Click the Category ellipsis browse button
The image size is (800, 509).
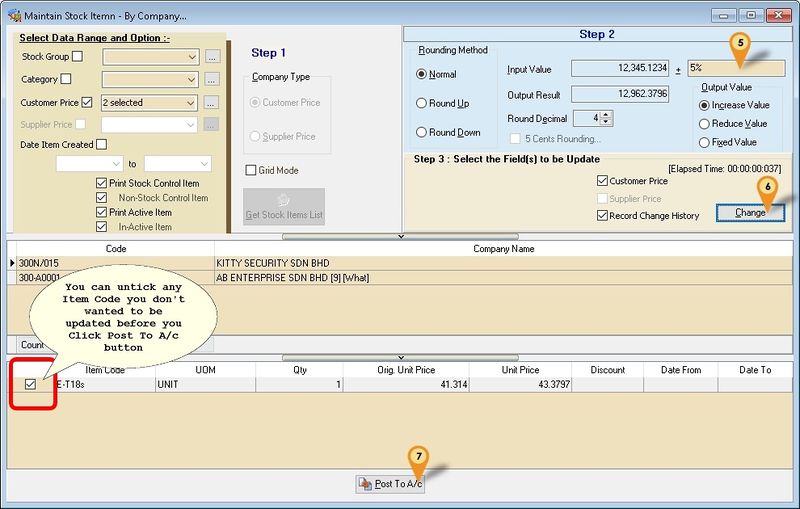(211, 80)
